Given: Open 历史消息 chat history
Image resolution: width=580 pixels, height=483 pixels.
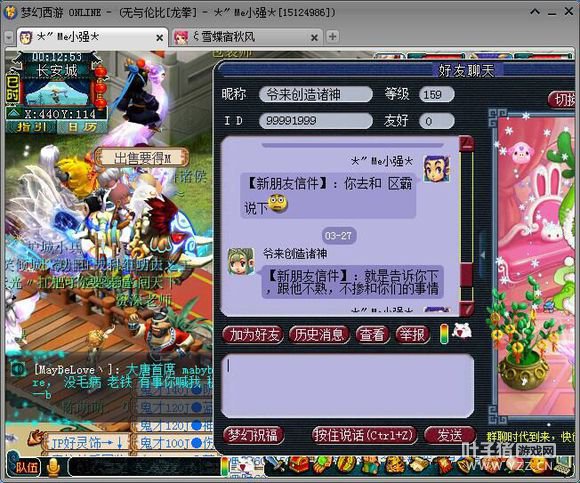Looking at the screenshot, I should [318, 335].
